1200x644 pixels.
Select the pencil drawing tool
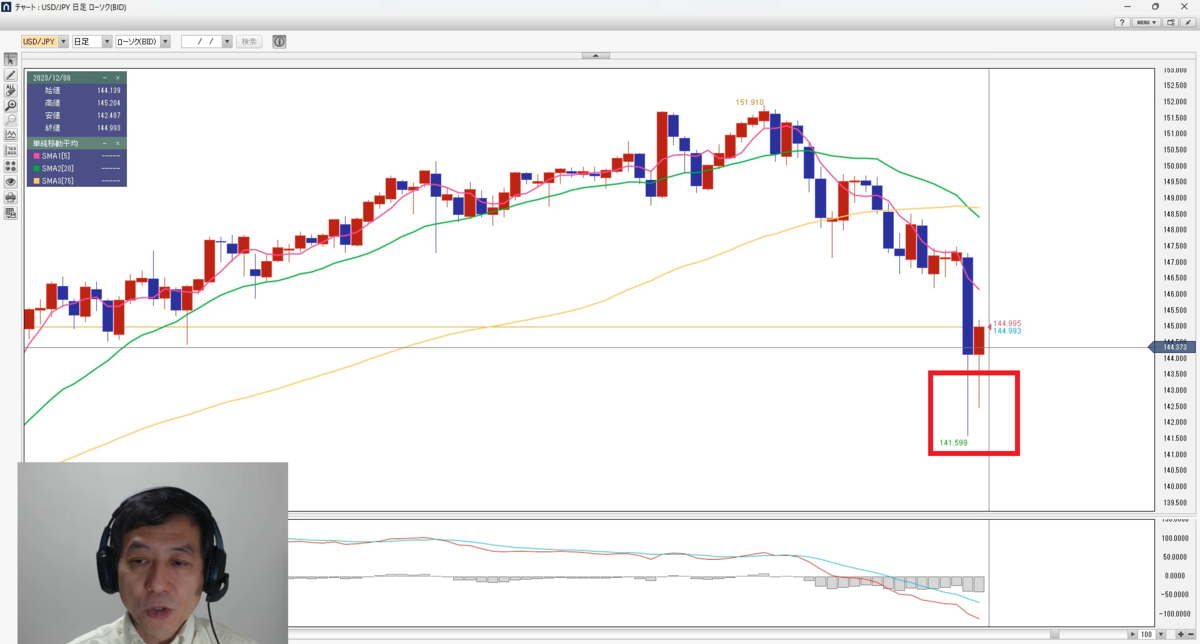pos(10,75)
